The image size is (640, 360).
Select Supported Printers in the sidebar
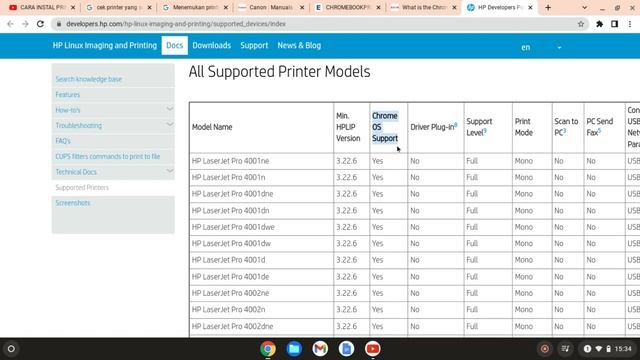(82, 187)
